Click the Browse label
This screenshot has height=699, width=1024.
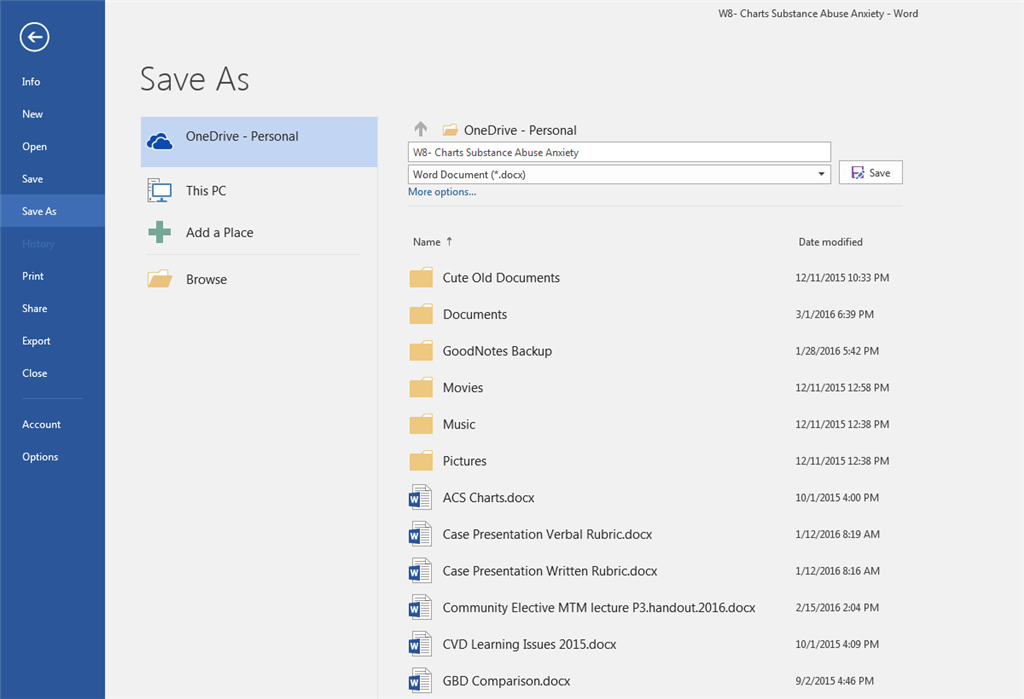click(206, 280)
